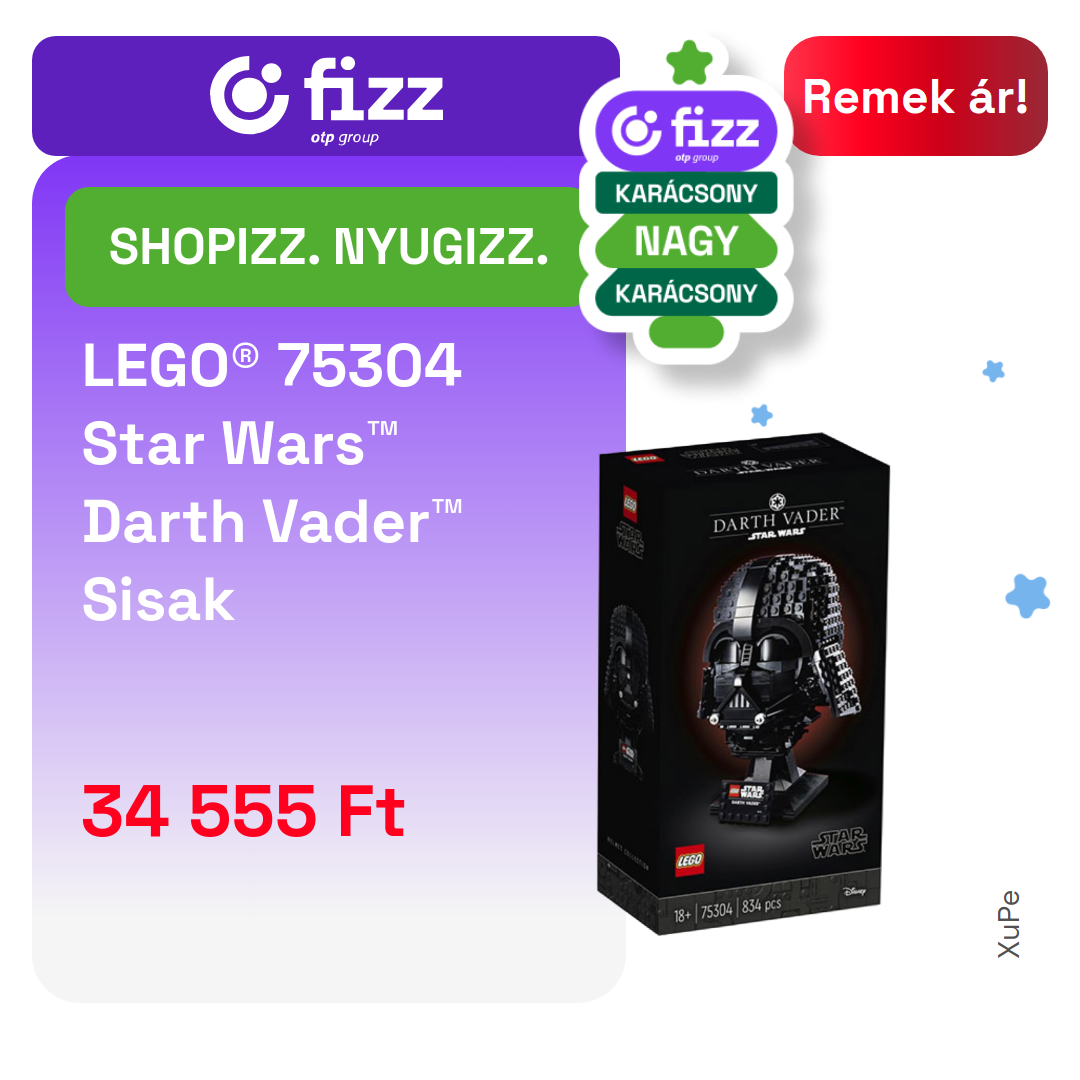Viewport: 1080px width, 1080px height.
Task: Click the bottom KARÁCSONY label
Action: point(686,293)
